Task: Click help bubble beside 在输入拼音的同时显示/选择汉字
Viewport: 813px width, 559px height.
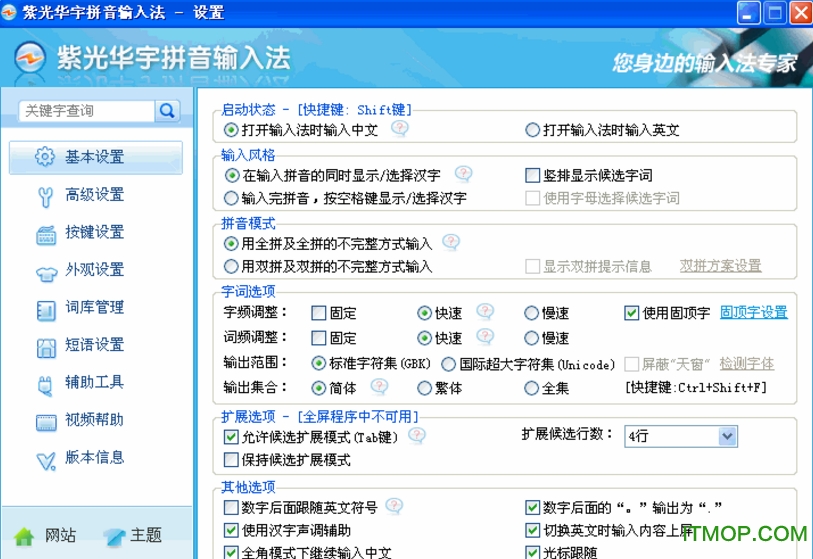Action: coord(463,173)
